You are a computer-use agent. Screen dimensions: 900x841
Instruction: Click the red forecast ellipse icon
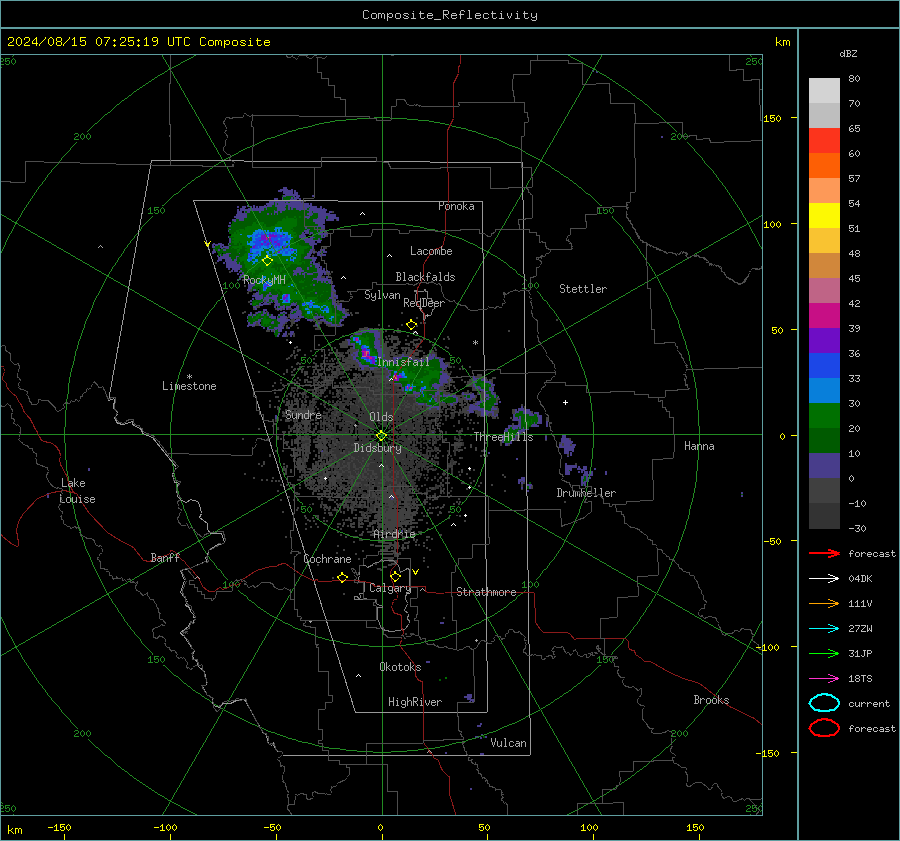tap(824, 728)
